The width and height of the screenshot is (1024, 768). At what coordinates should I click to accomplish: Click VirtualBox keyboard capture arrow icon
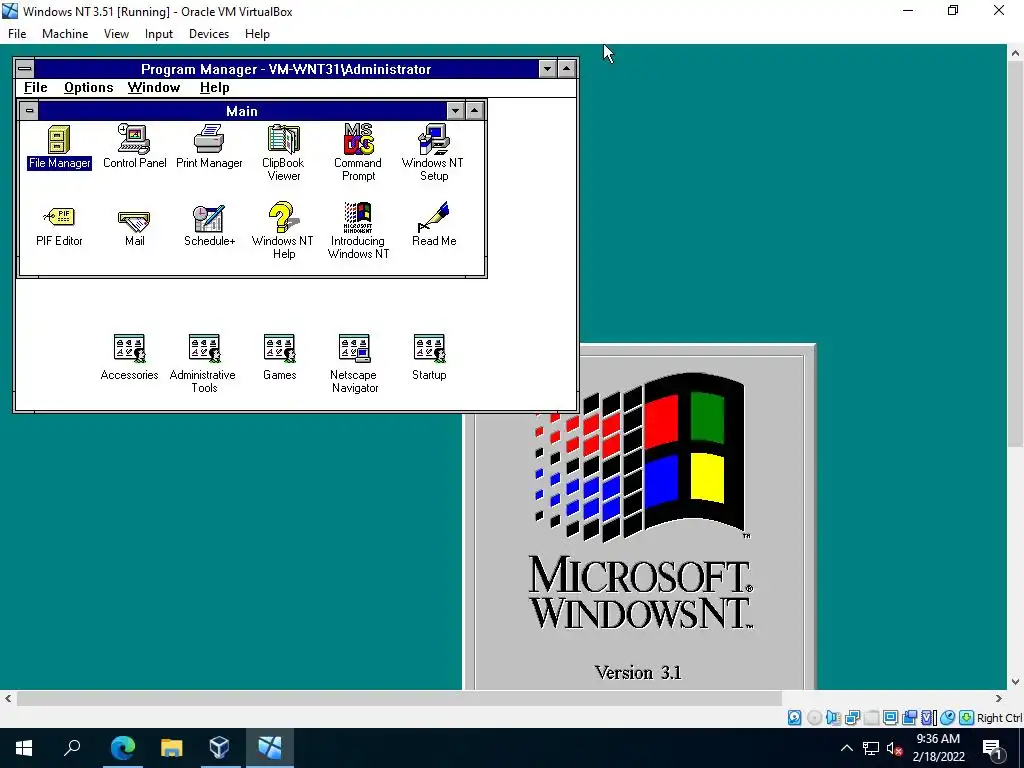(967, 718)
